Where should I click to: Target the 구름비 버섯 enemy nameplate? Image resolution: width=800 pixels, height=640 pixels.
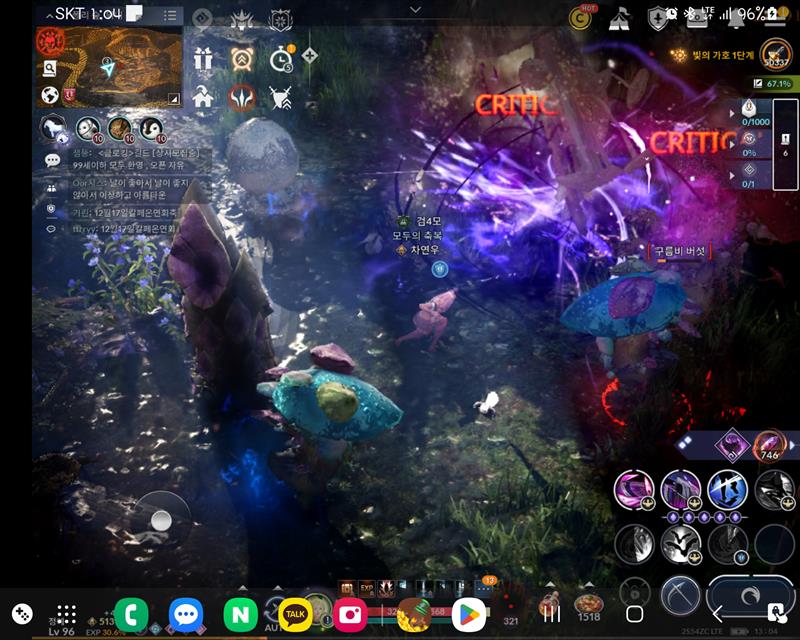point(680,252)
